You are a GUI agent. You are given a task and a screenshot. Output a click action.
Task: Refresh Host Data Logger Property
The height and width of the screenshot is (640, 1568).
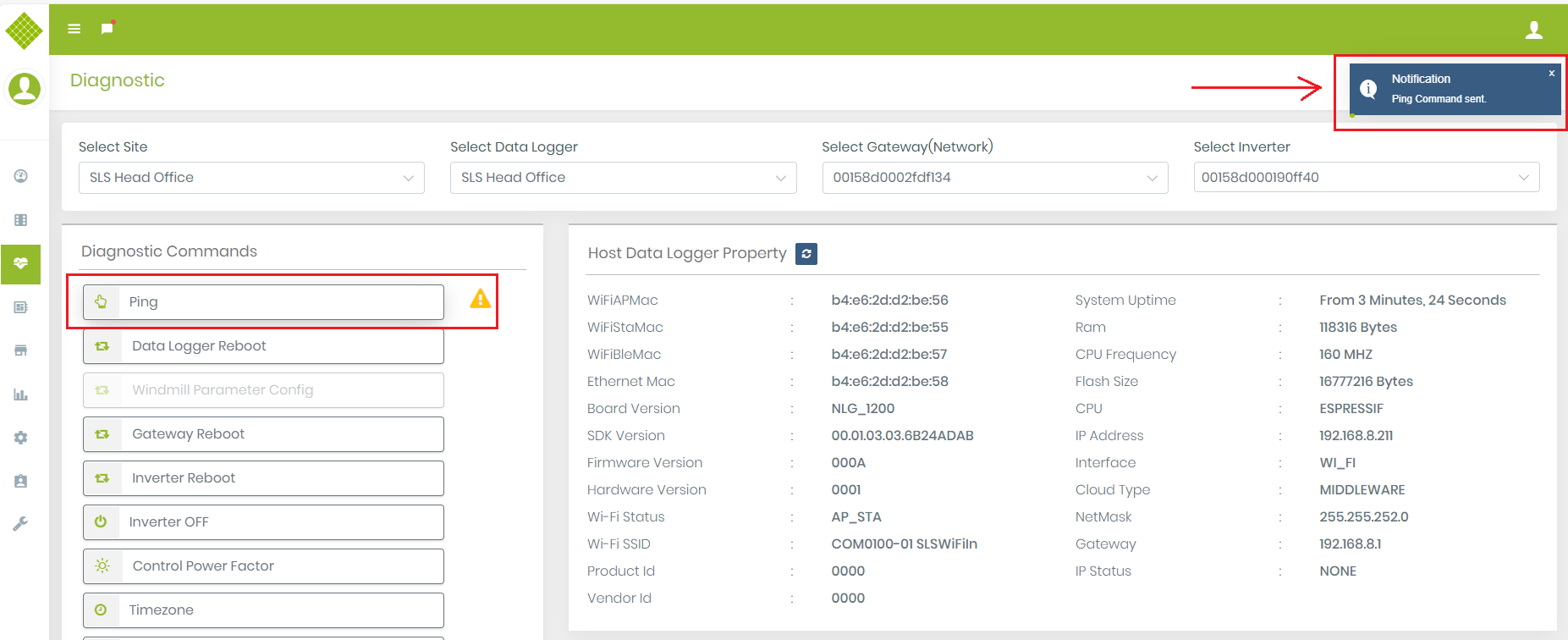click(x=806, y=254)
